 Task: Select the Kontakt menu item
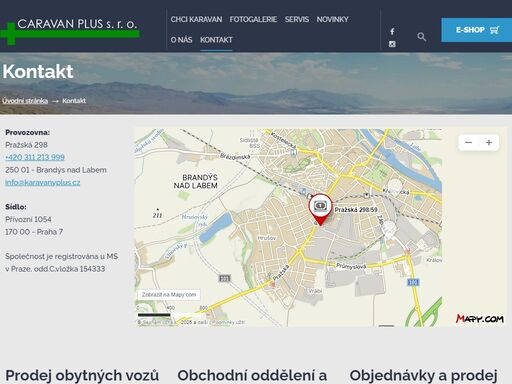pos(216,40)
